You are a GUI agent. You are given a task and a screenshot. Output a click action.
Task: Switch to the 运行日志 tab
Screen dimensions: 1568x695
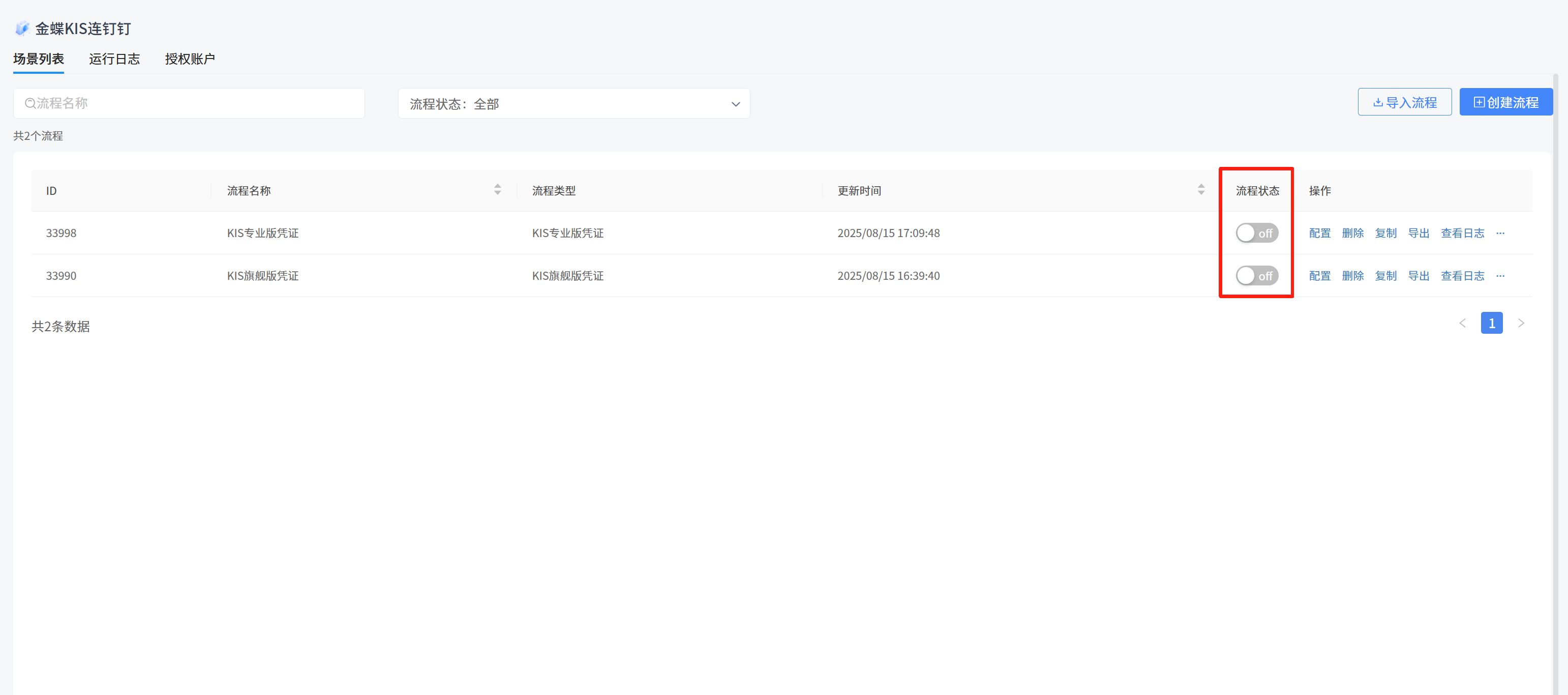[x=114, y=59]
